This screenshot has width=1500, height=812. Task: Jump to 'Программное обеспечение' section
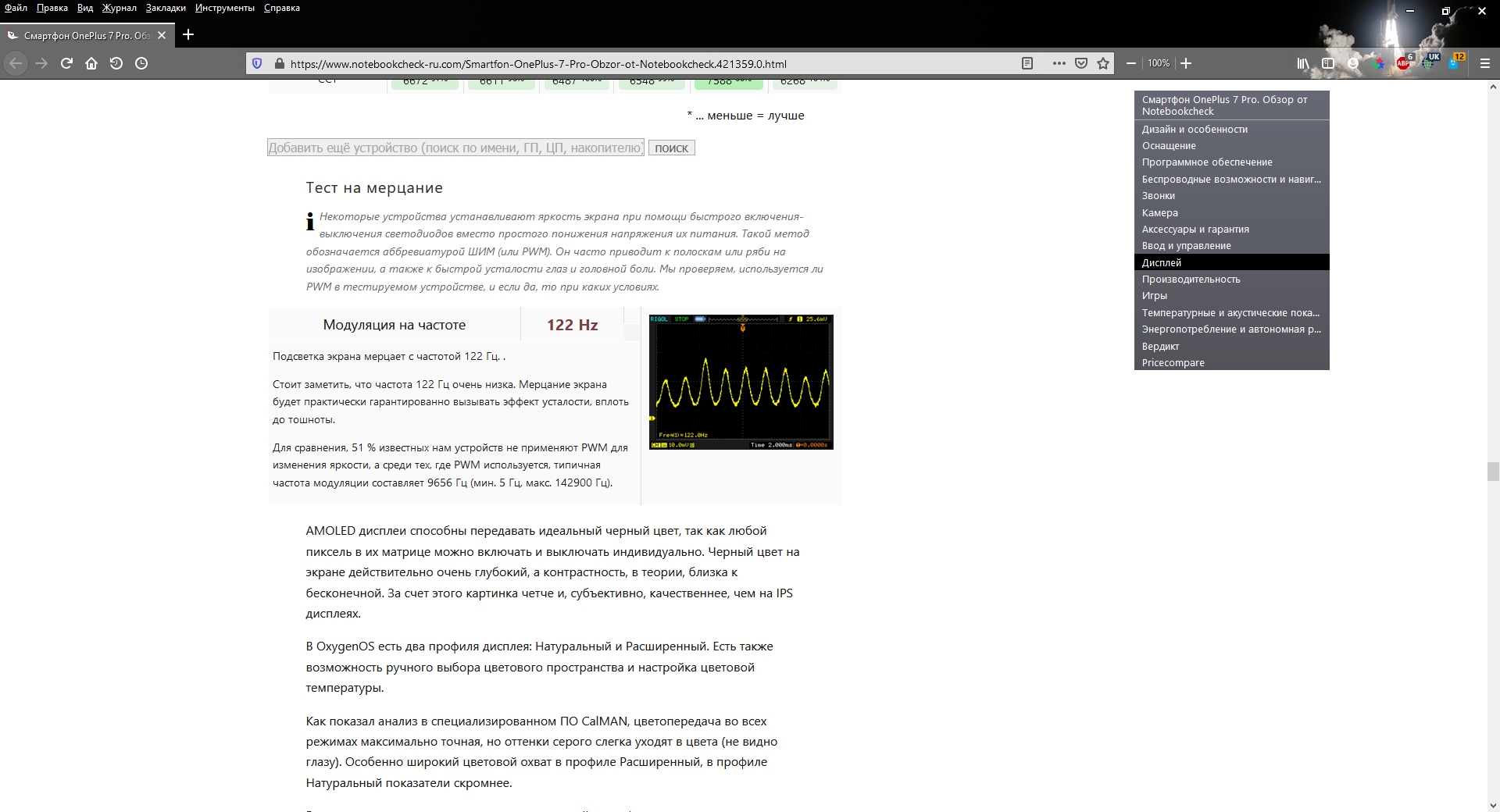(1207, 162)
